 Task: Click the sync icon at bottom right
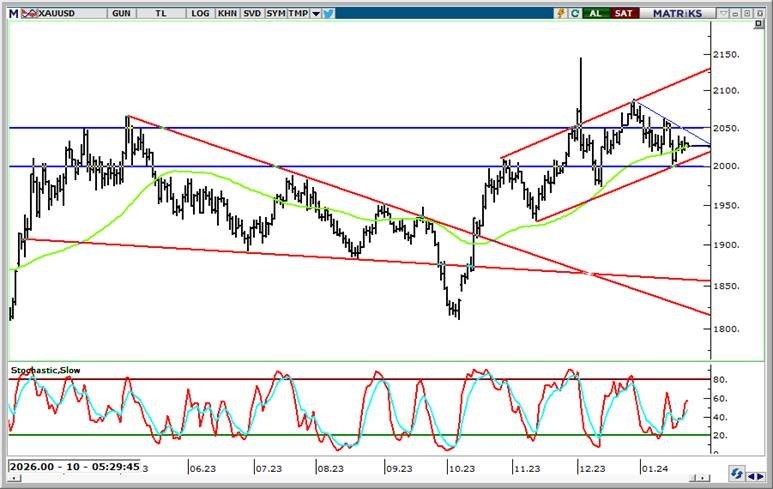point(735,472)
